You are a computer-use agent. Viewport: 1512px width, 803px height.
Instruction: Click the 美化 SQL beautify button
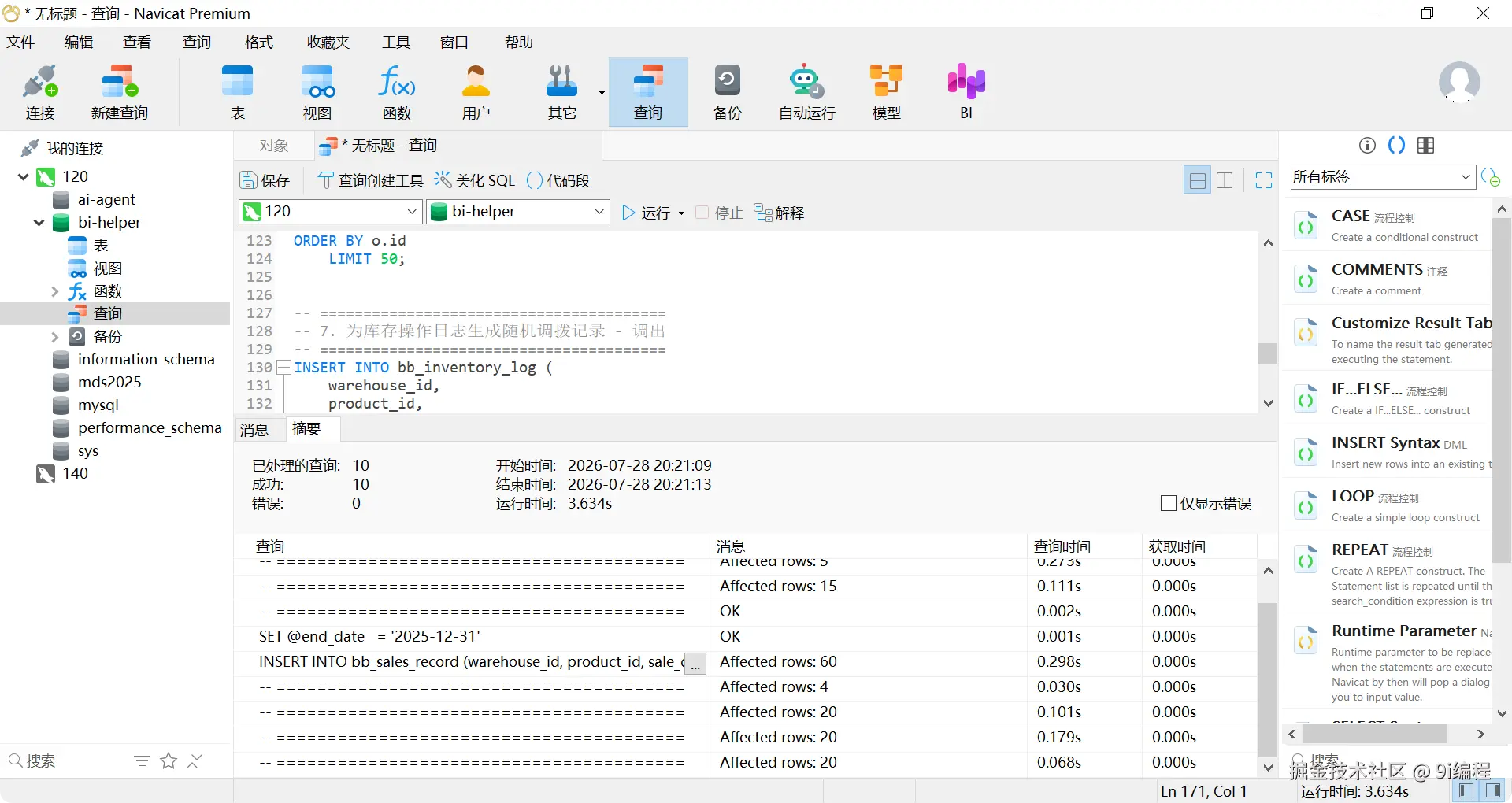475,180
